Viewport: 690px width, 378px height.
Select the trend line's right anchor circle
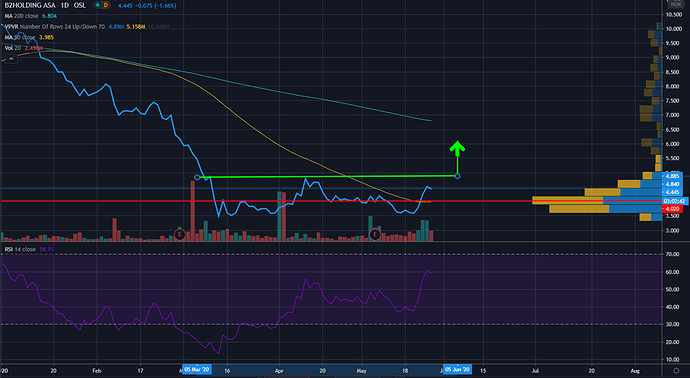pos(457,176)
